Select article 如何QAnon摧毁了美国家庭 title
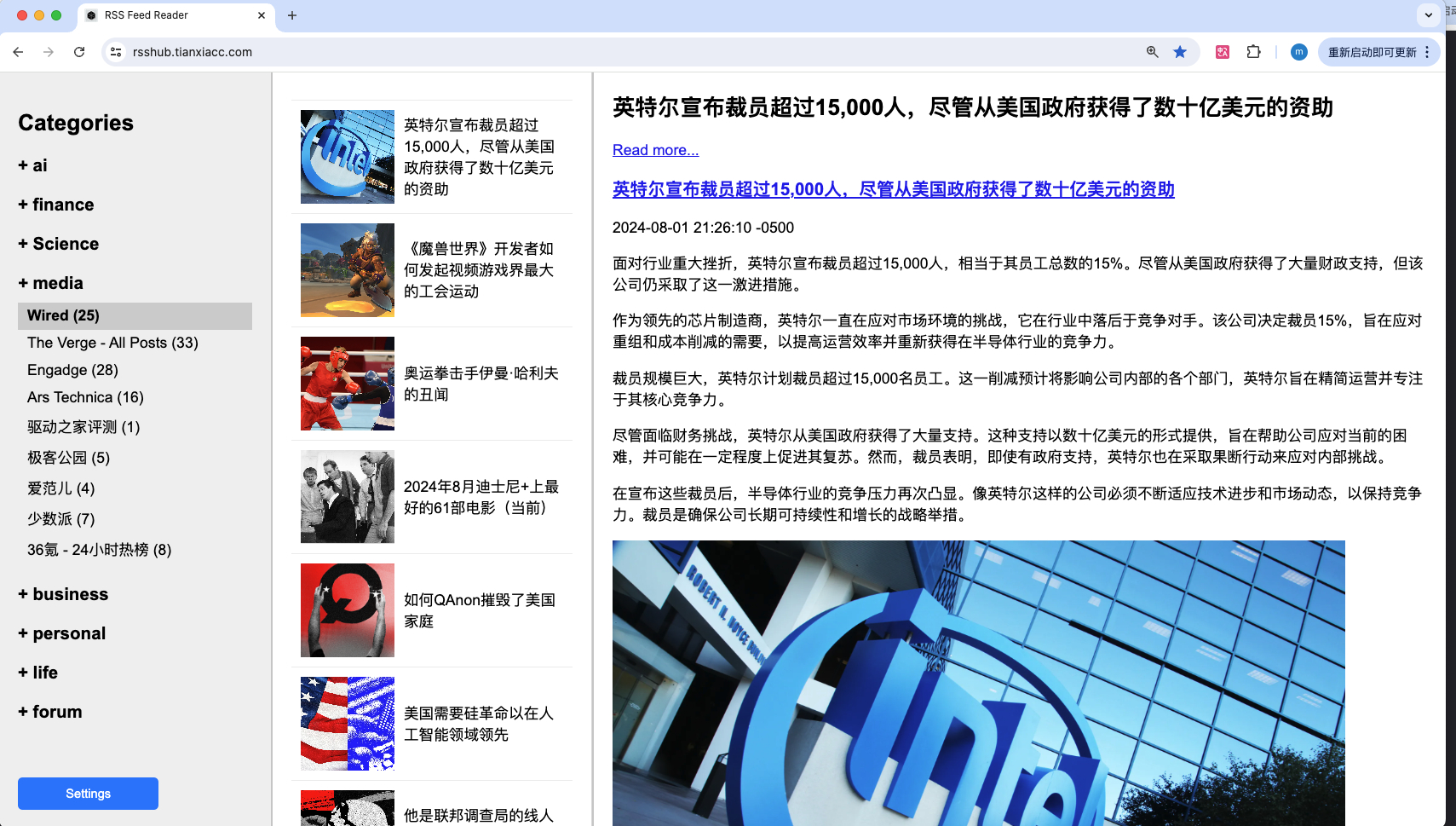Viewport: 1456px width, 826px height. tap(480, 610)
